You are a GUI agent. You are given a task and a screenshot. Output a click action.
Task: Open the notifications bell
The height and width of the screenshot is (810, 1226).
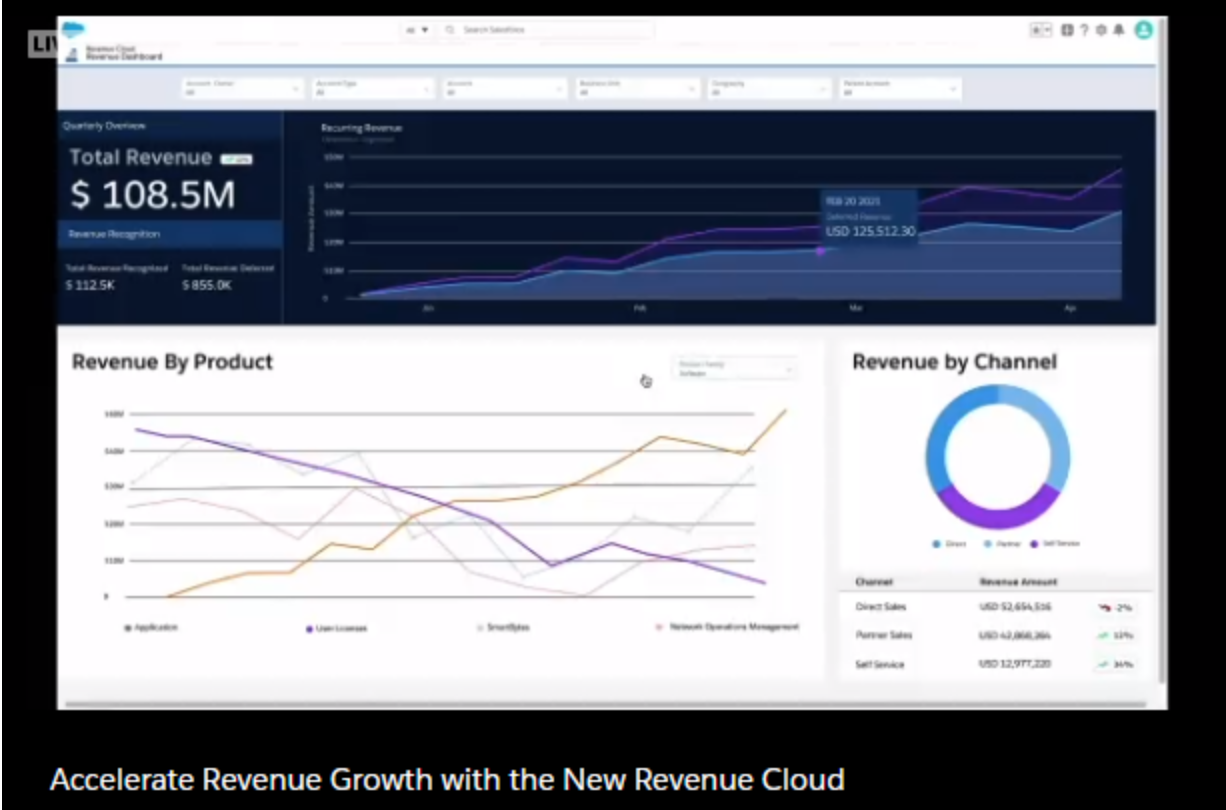(x=1118, y=30)
